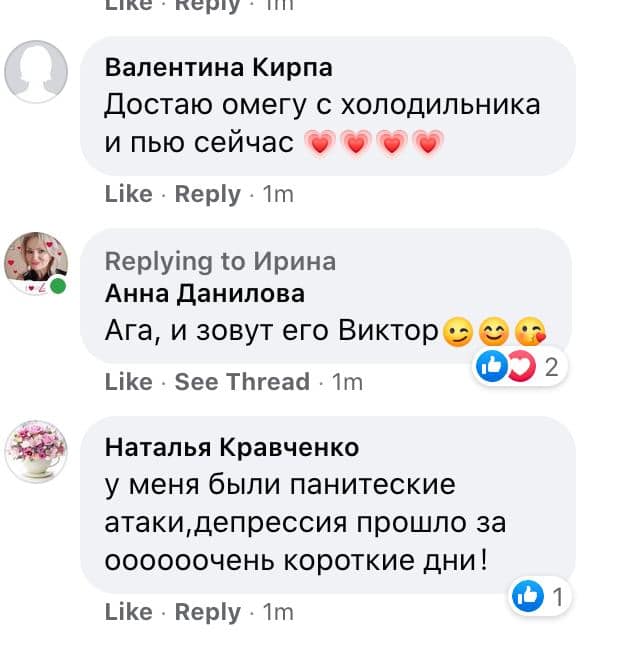Click 'Replying to Ирина' label
634x646 pixels.
pyautogui.click(x=220, y=262)
